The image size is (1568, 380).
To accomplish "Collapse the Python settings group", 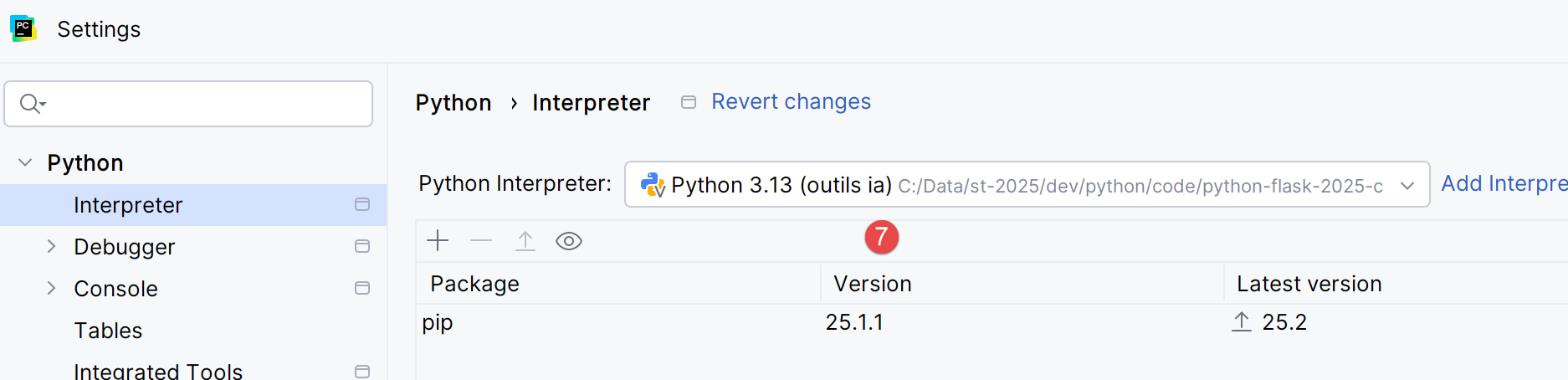I will (26, 162).
